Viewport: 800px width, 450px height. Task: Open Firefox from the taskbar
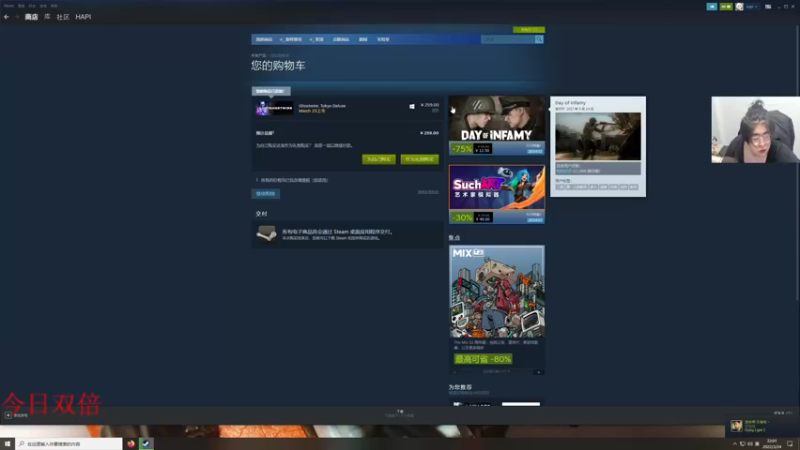pos(131,444)
